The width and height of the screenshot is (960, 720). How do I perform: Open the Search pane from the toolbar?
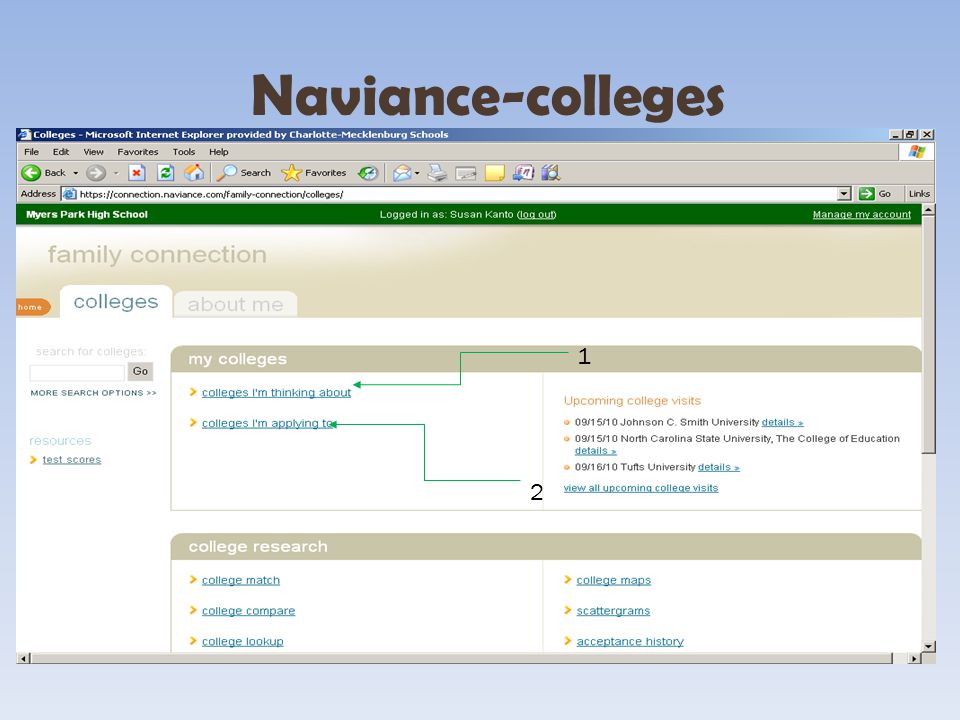[244, 173]
